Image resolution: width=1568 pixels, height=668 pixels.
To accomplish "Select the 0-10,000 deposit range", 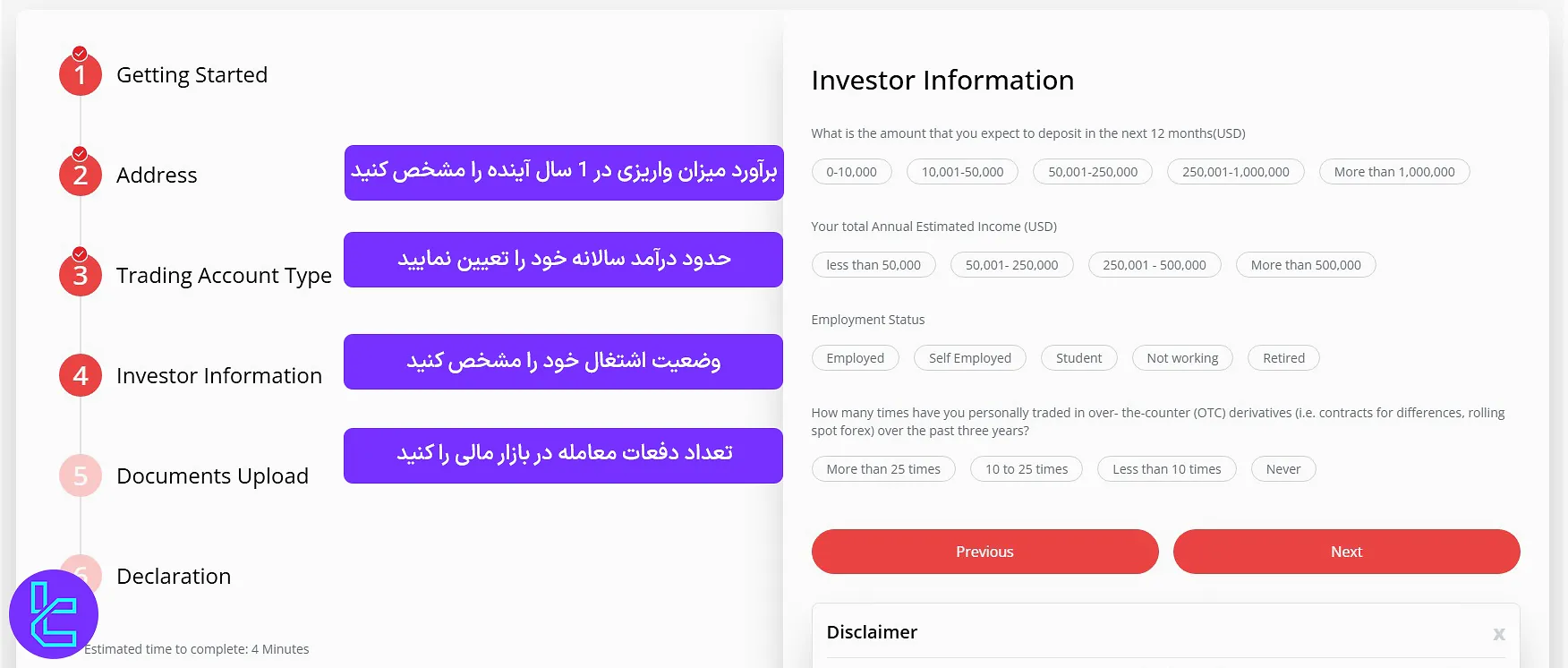I will click(x=850, y=171).
